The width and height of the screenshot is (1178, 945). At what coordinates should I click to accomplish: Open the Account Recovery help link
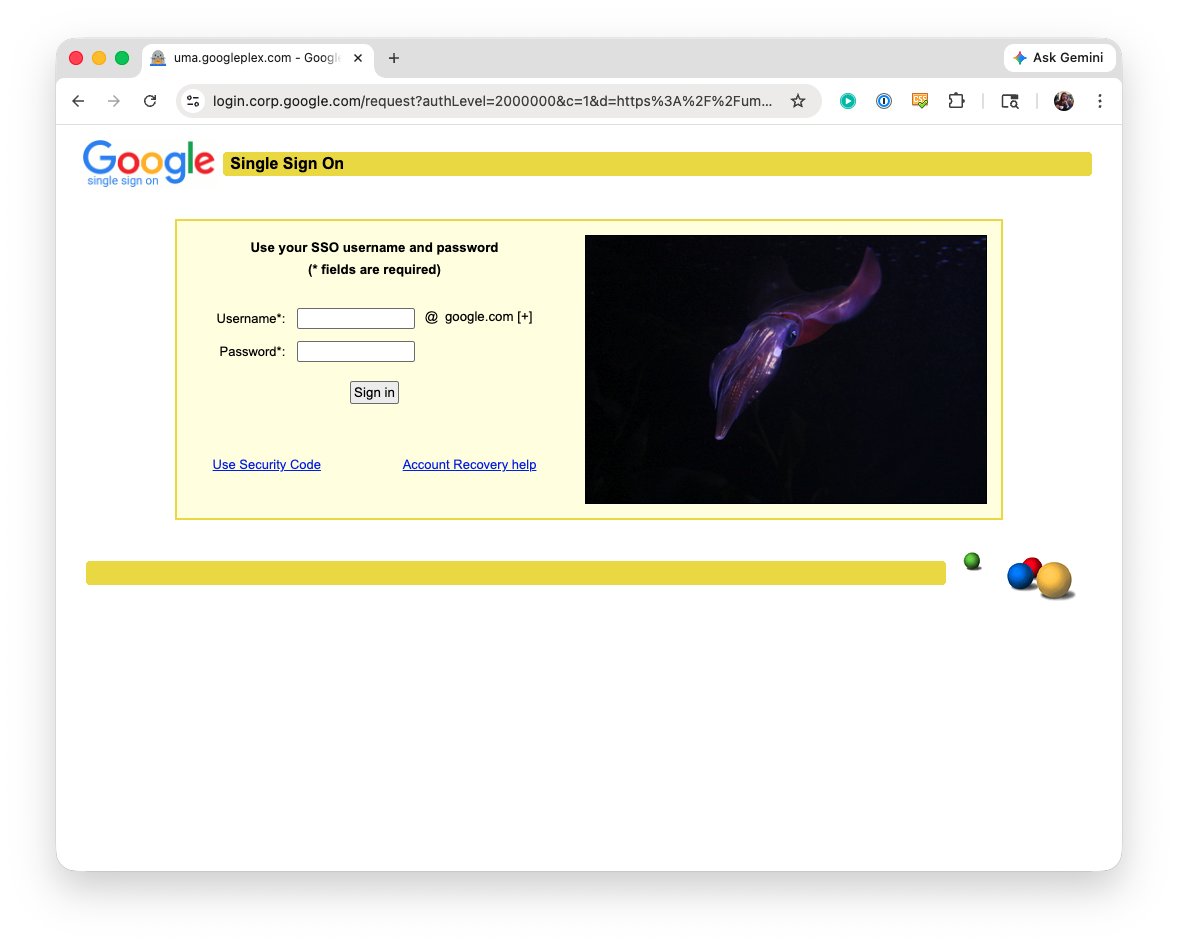470,464
